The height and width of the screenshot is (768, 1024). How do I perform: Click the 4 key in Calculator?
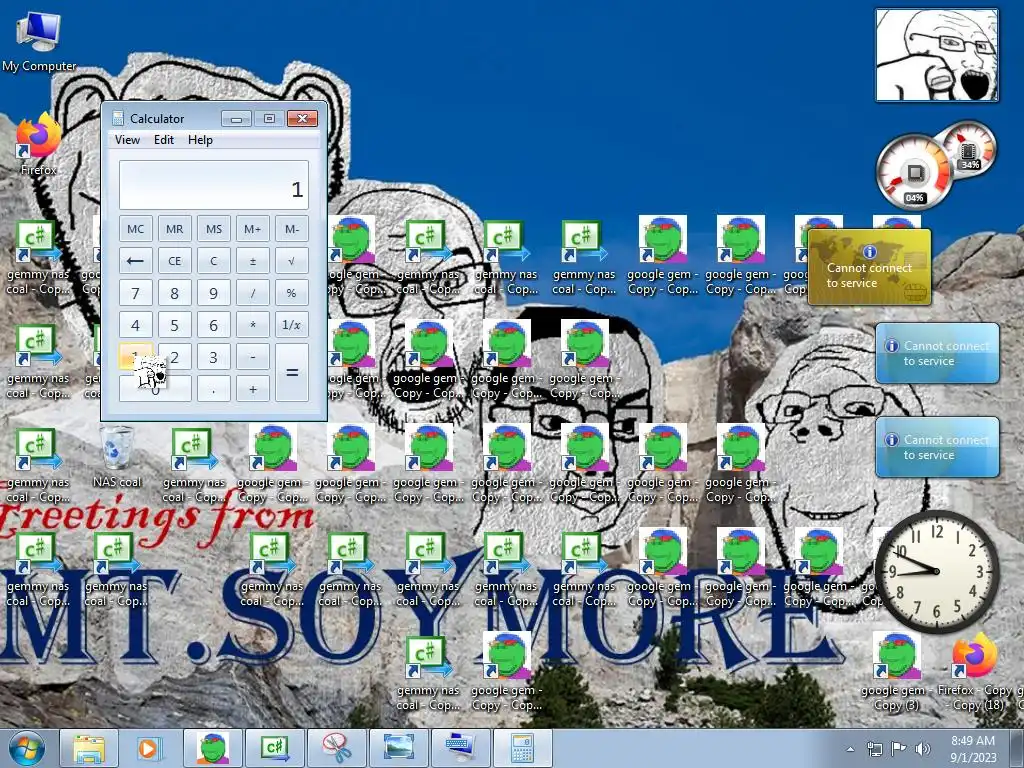[135, 325]
